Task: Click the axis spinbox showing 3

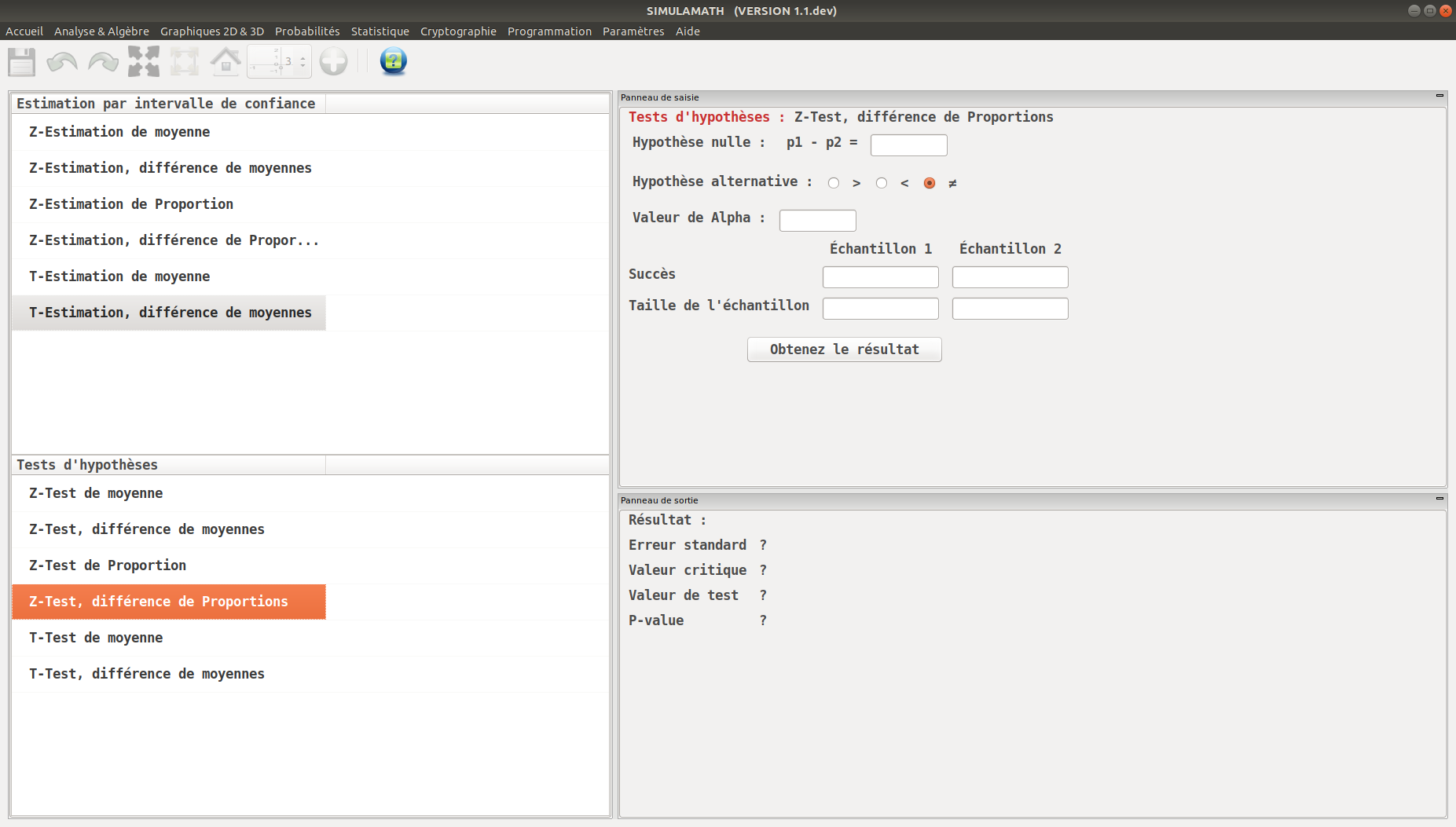Action: click(x=279, y=61)
